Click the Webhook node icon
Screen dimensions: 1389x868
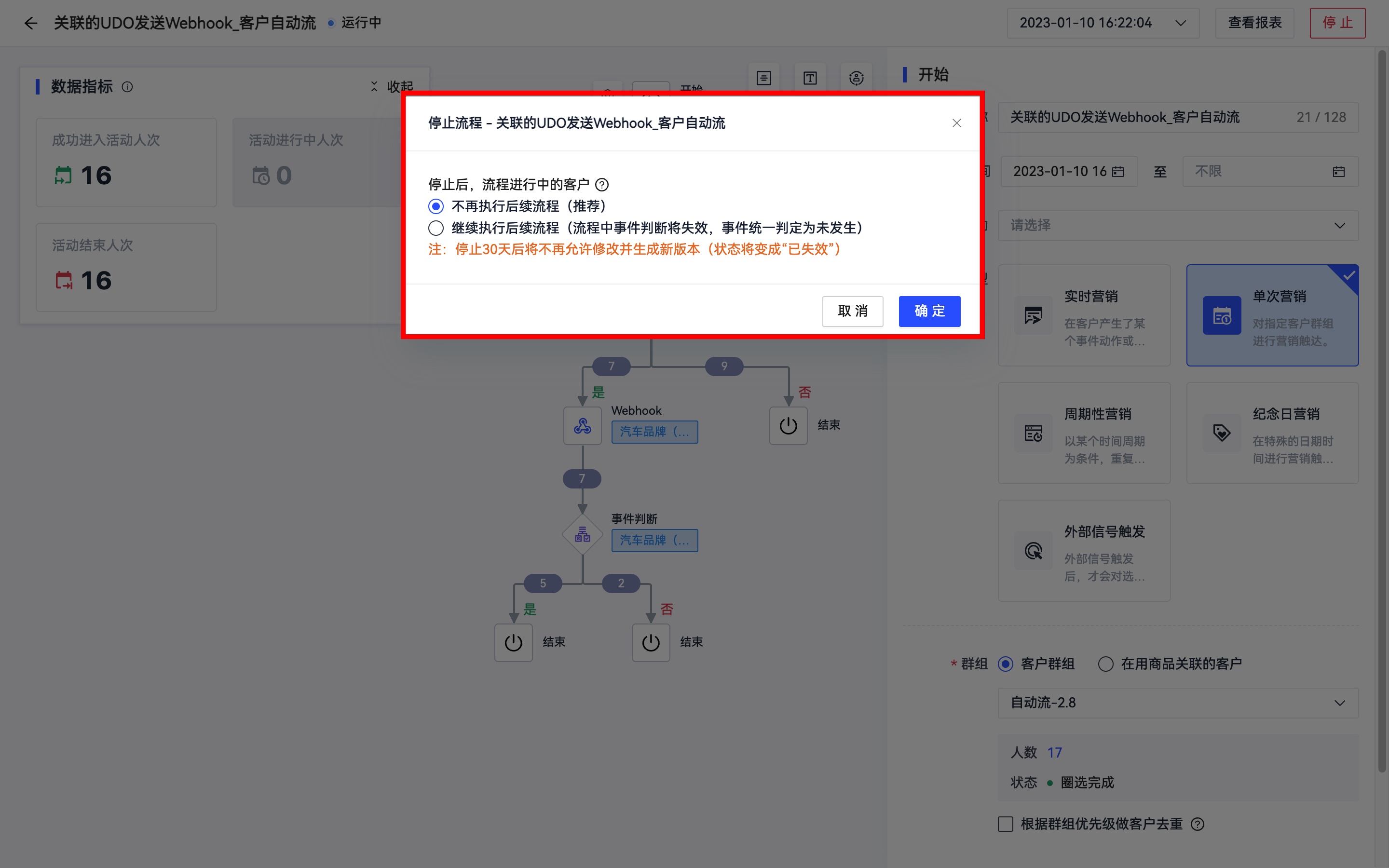583,426
